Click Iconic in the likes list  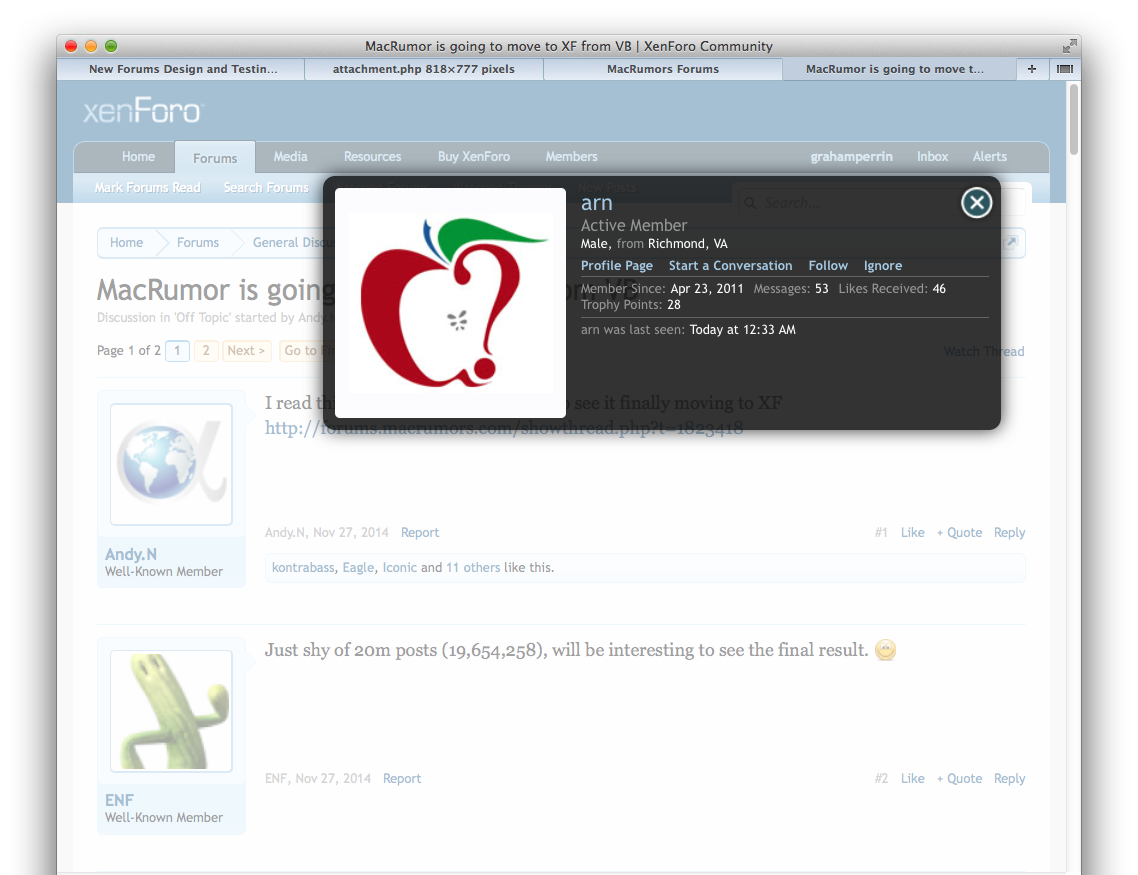pos(400,567)
